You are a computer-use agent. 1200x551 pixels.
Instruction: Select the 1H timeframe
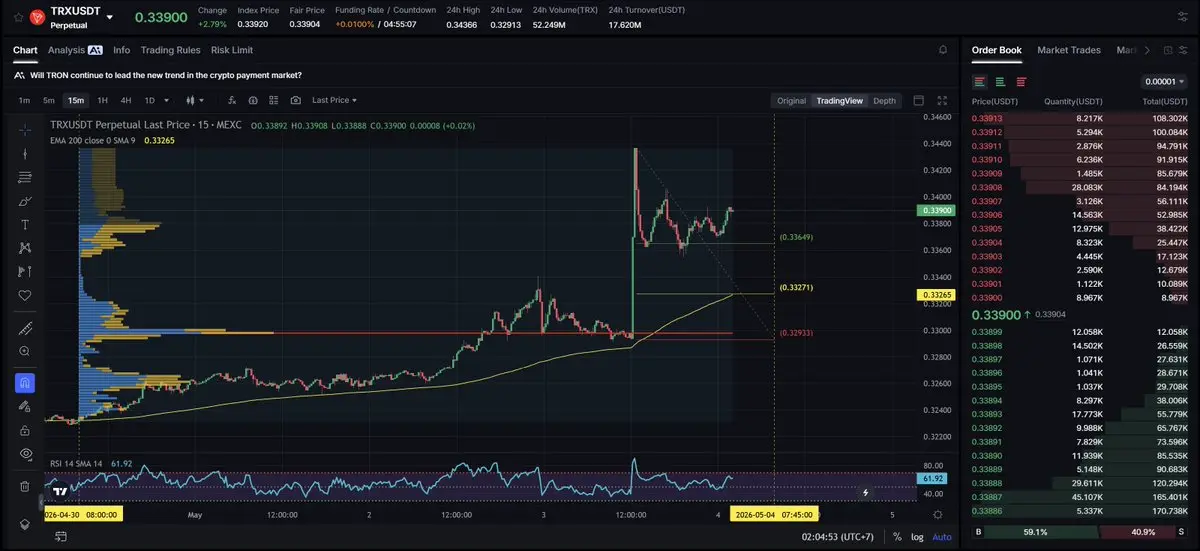pyautogui.click(x=102, y=100)
